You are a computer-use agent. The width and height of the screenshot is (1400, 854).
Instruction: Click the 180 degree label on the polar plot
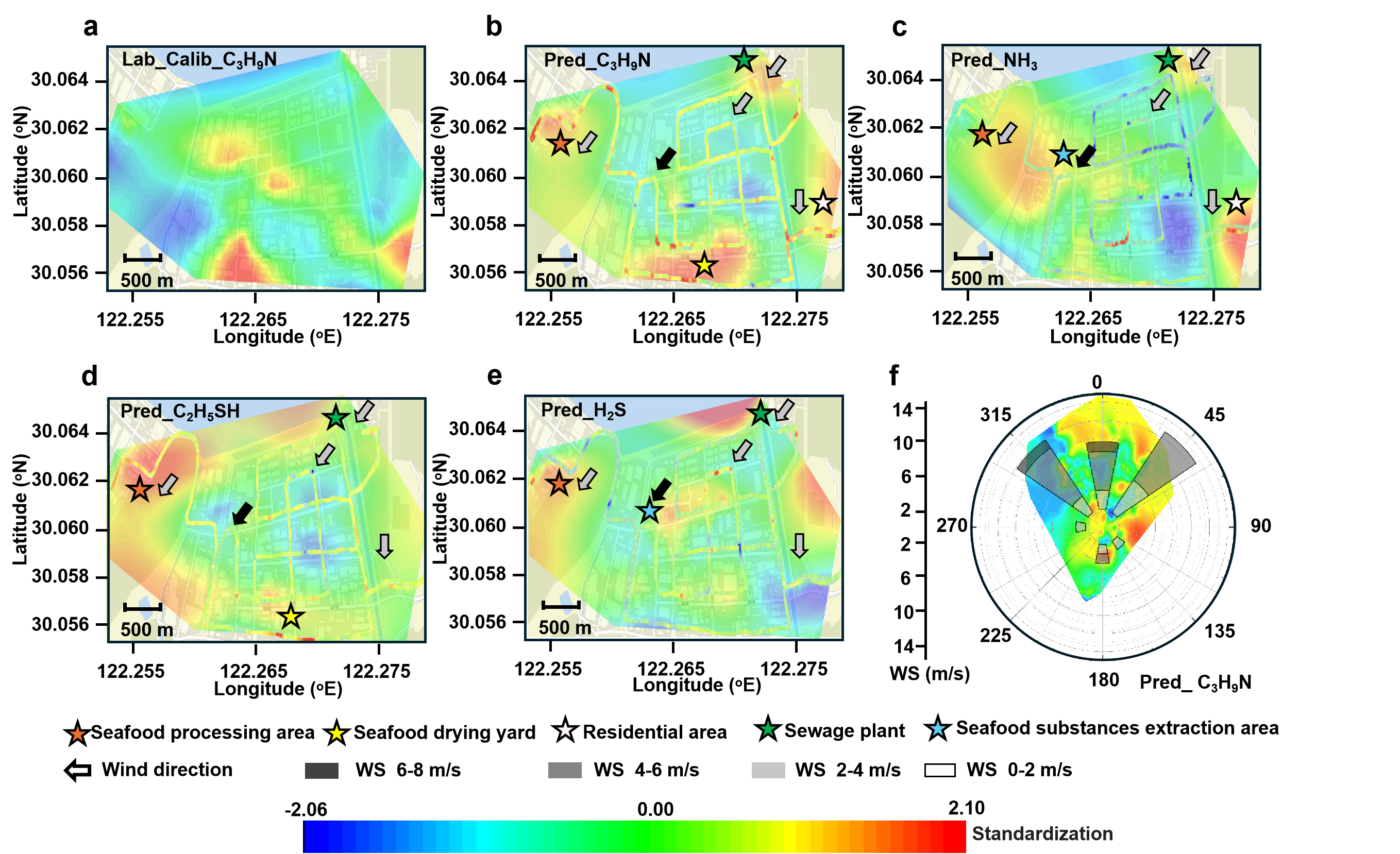[1103, 680]
